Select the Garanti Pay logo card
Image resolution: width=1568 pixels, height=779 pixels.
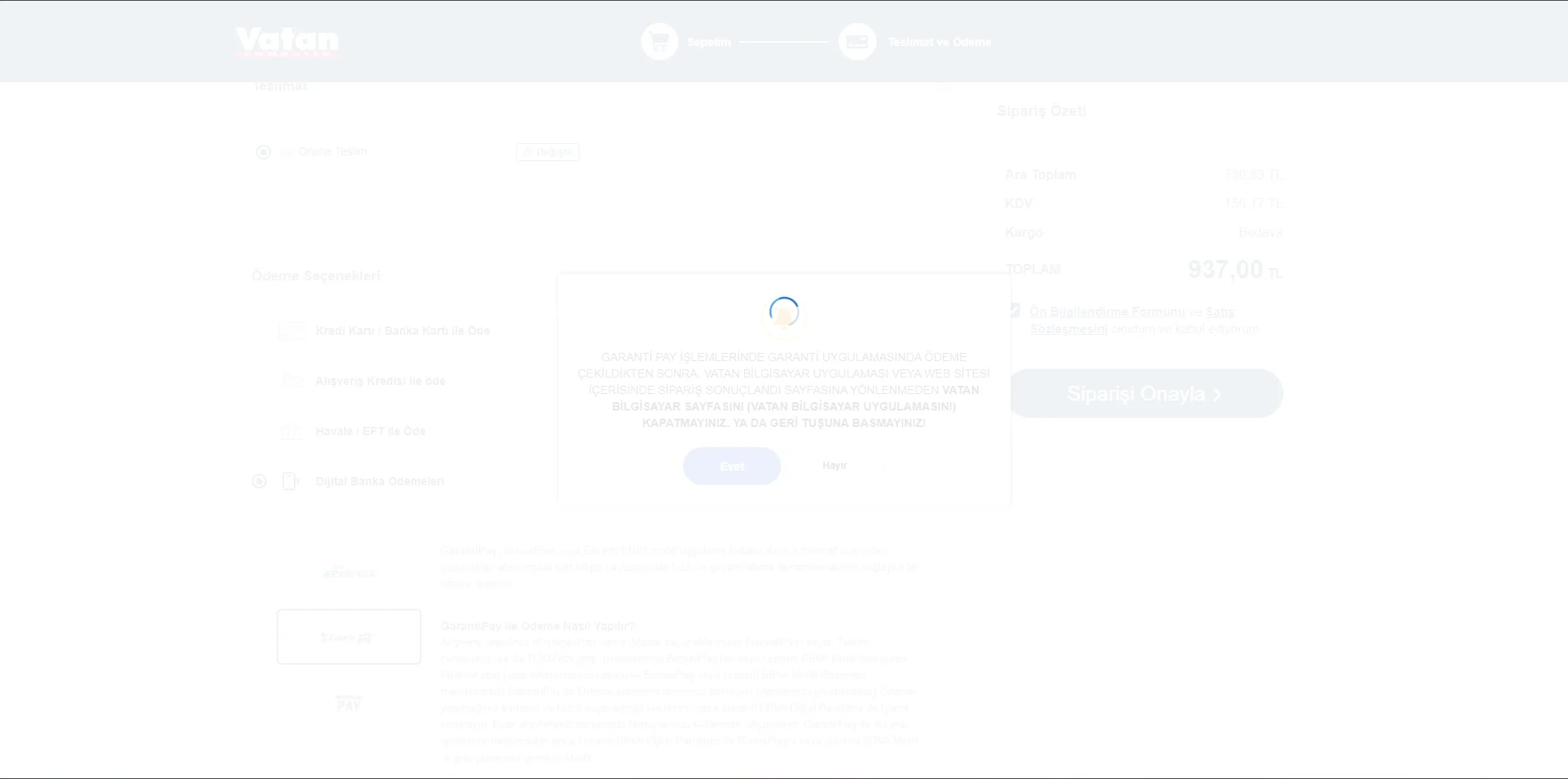349,637
